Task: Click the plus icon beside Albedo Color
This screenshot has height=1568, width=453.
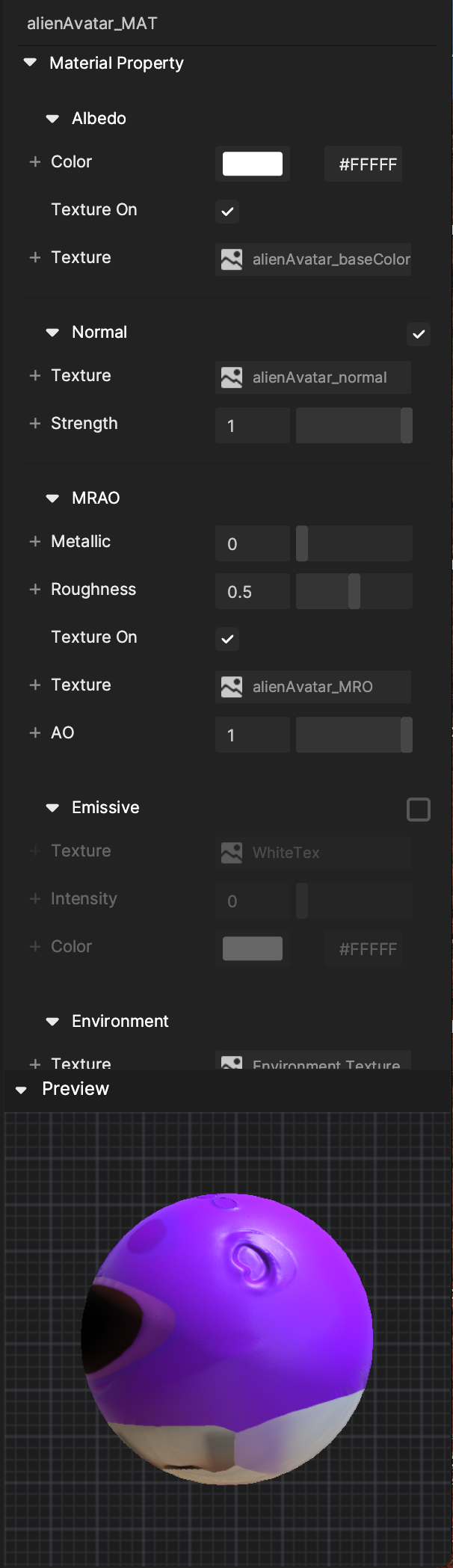Action: [x=34, y=161]
